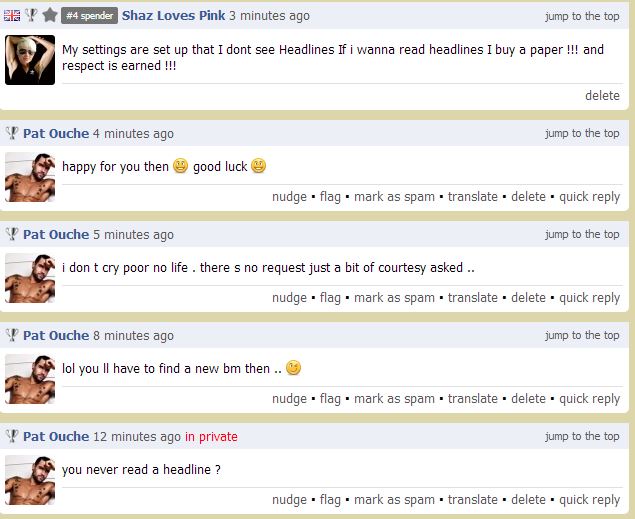Viewport: 635px width, 519px height.
Task: Click the gray star icon in Shaz's header
Action: (x=50, y=15)
